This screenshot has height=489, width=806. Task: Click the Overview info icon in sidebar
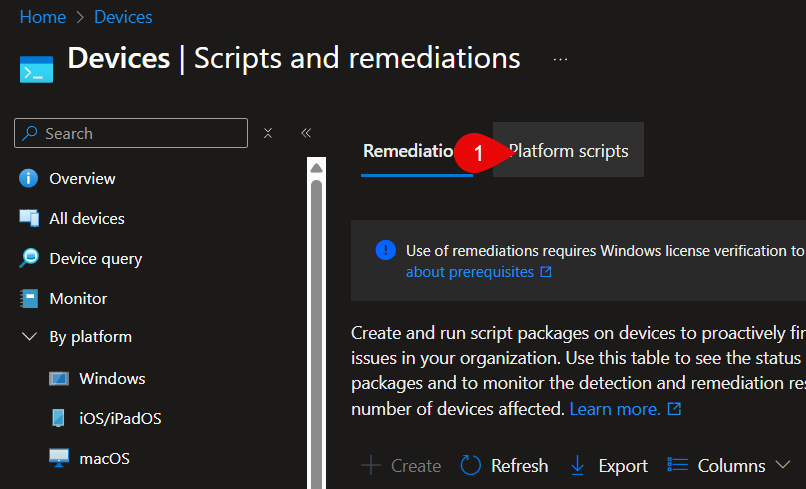[x=29, y=179]
